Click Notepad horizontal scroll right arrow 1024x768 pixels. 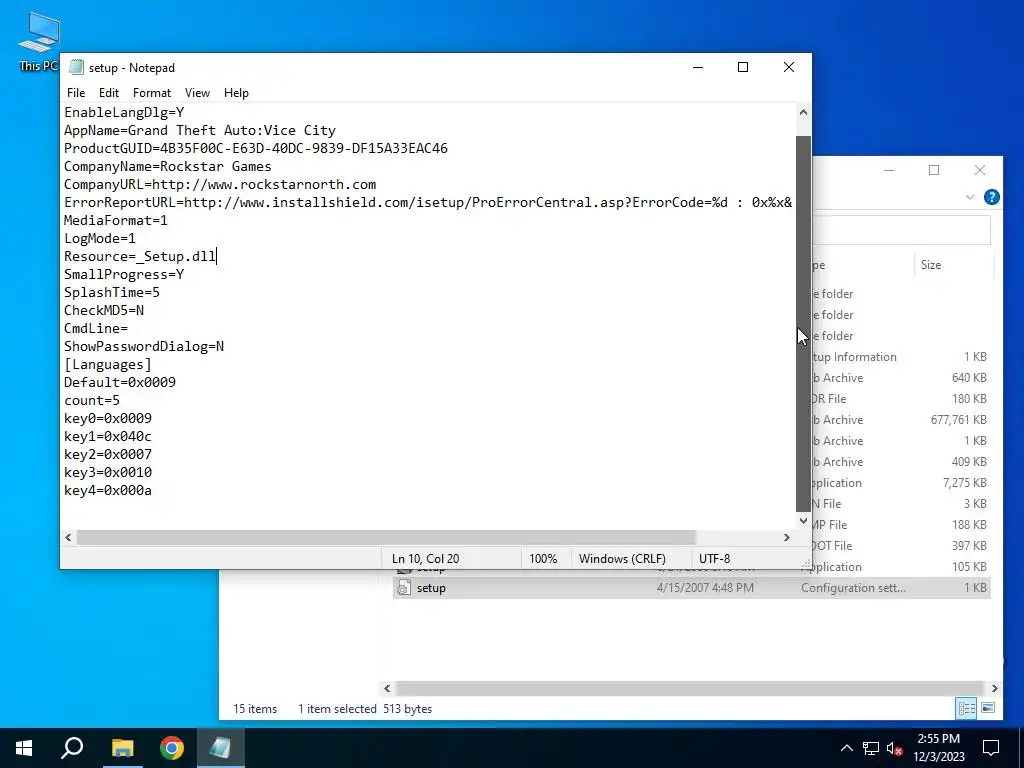coord(787,537)
